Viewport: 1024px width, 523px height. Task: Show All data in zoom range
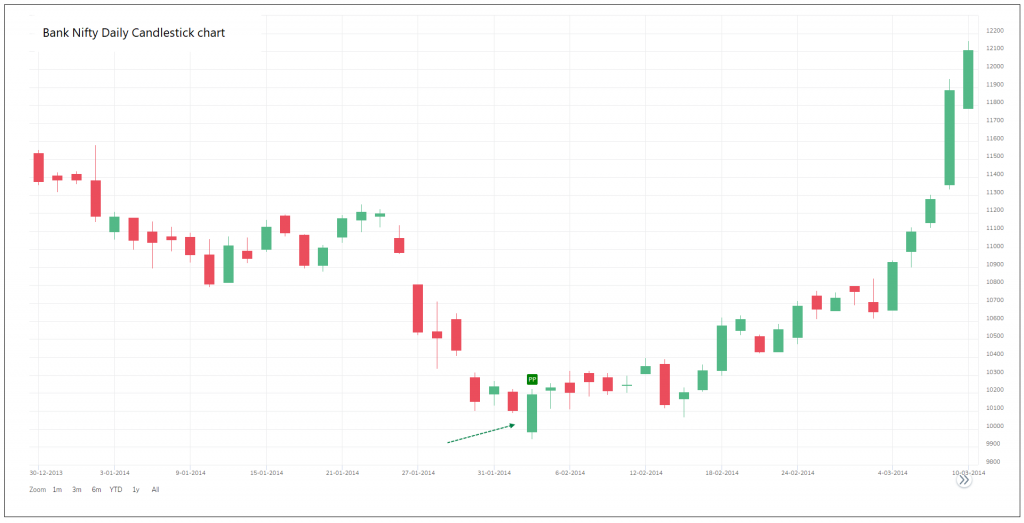click(155, 490)
